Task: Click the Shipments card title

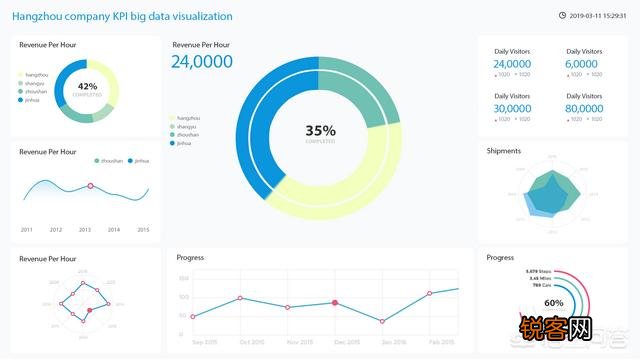Action: click(x=504, y=151)
